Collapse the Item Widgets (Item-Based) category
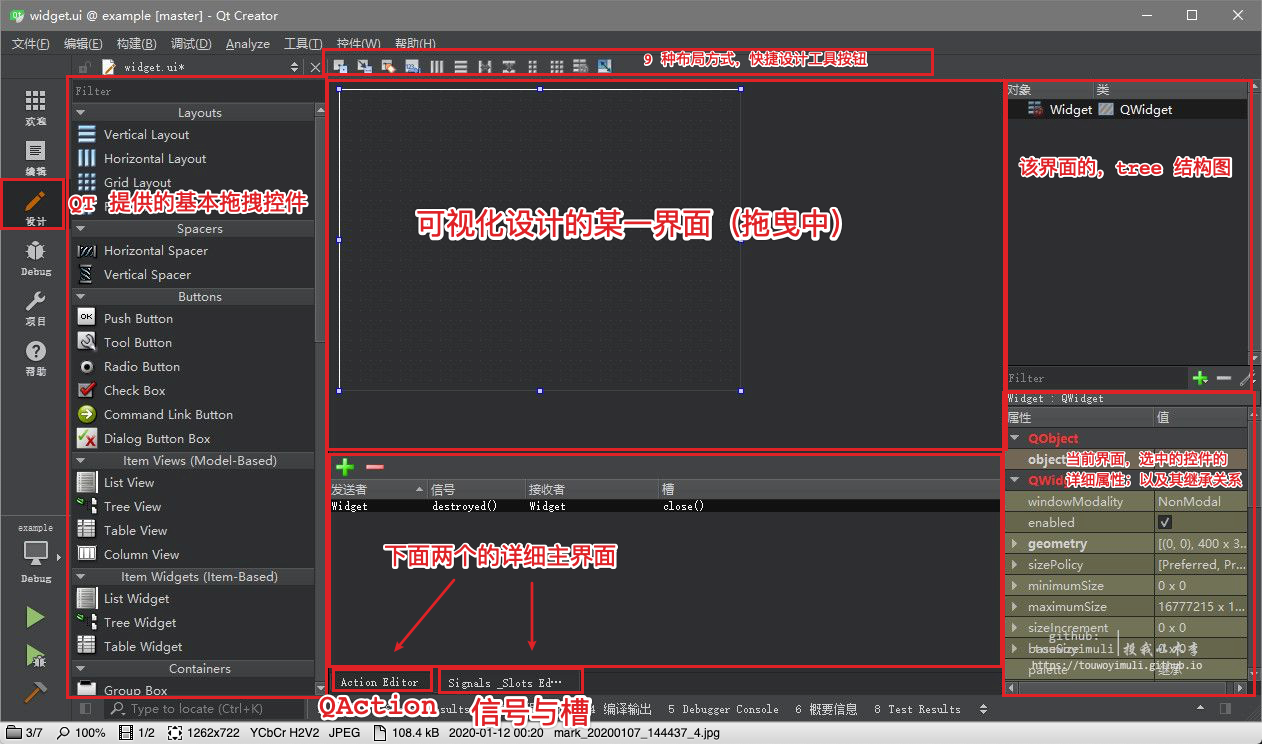The image size is (1262, 744). (81, 577)
